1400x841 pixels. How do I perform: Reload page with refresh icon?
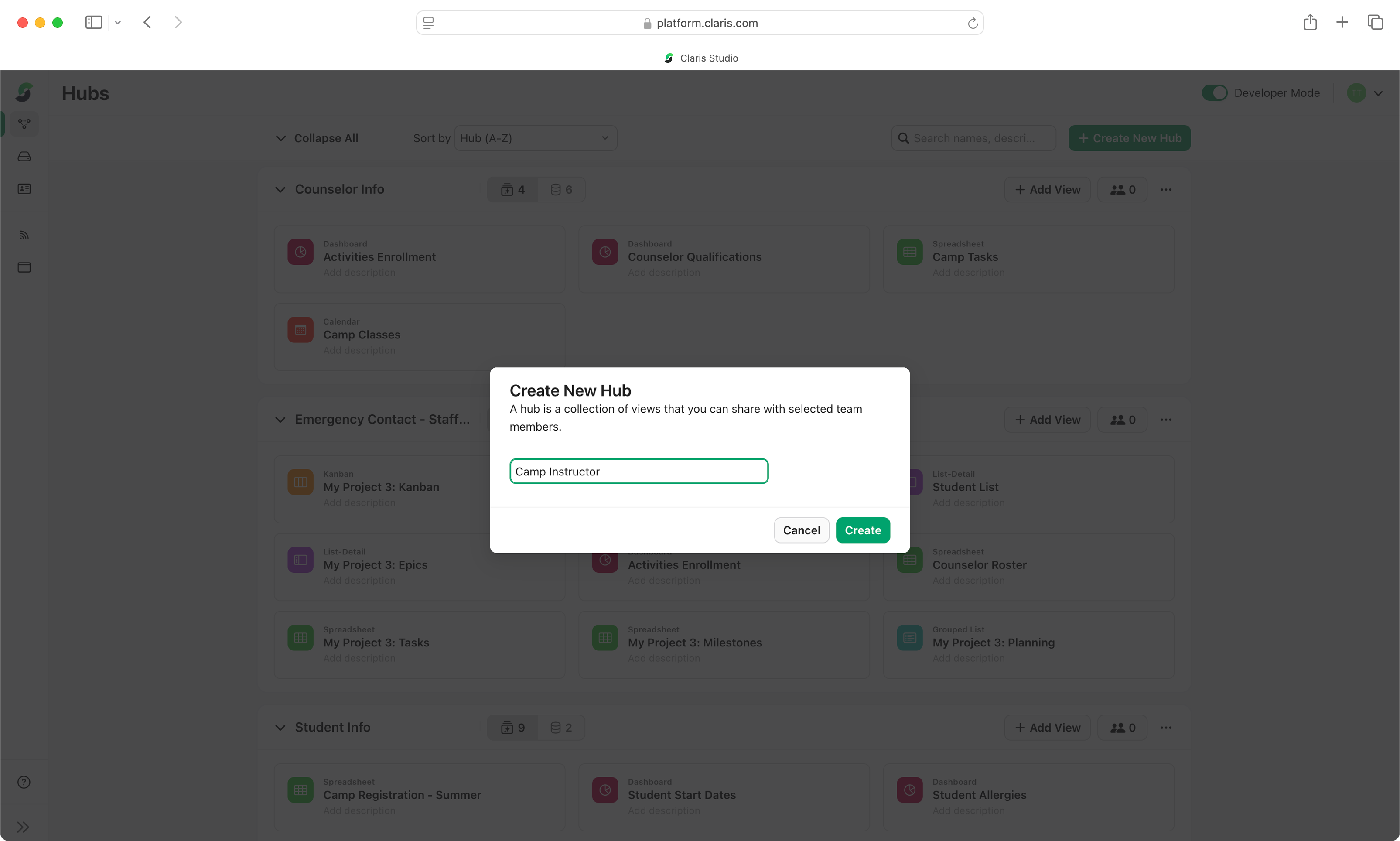[x=972, y=23]
